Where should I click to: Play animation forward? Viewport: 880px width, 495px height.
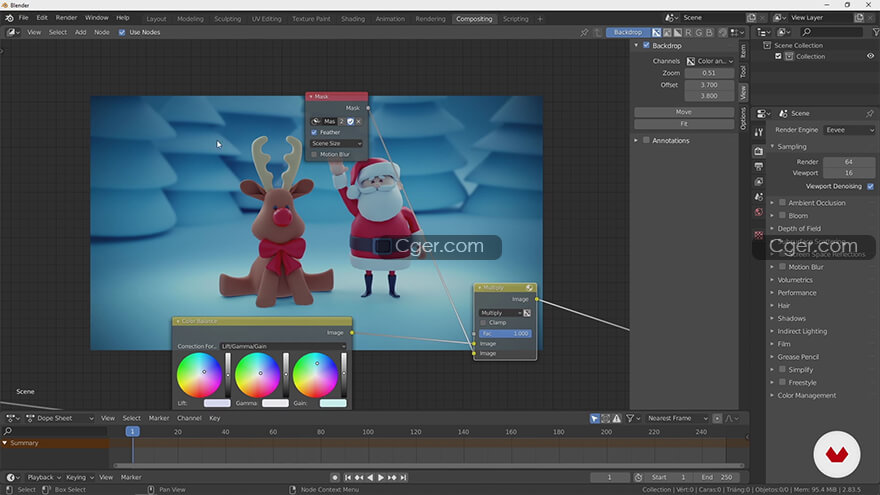pos(381,478)
